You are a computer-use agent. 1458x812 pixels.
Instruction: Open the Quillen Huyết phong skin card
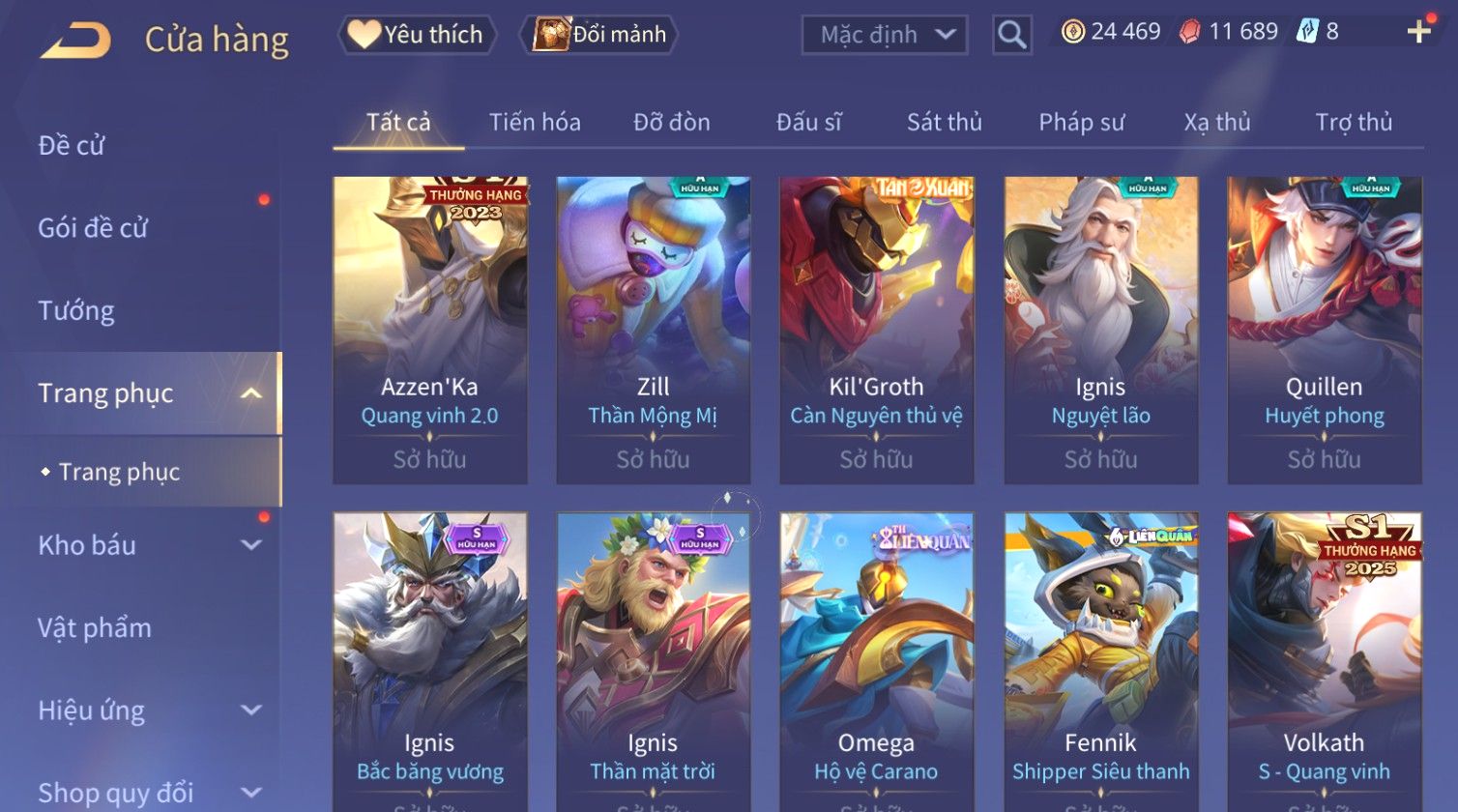tap(1325, 331)
